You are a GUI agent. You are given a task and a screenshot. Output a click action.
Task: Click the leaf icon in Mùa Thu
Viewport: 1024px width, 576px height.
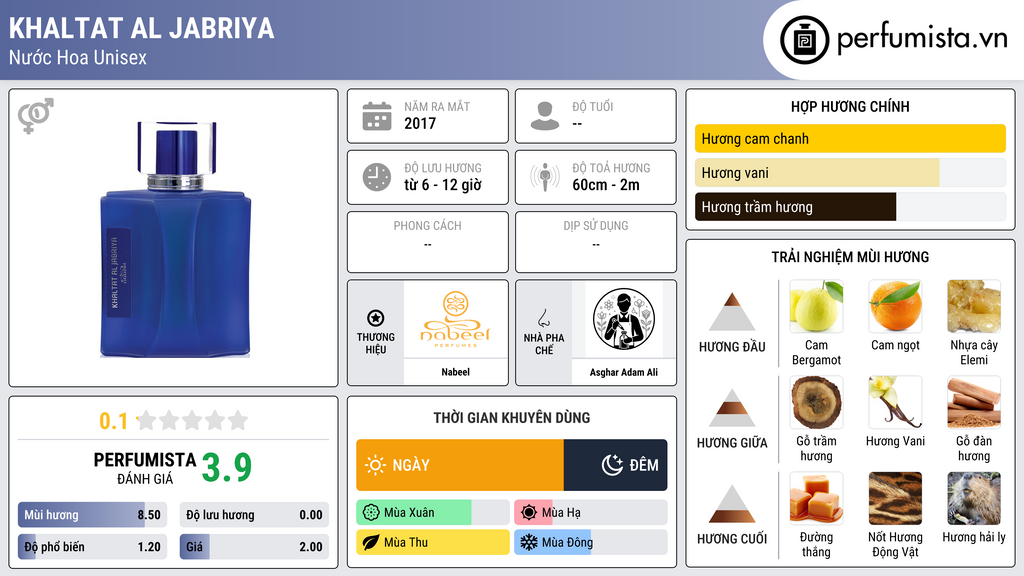click(x=371, y=542)
